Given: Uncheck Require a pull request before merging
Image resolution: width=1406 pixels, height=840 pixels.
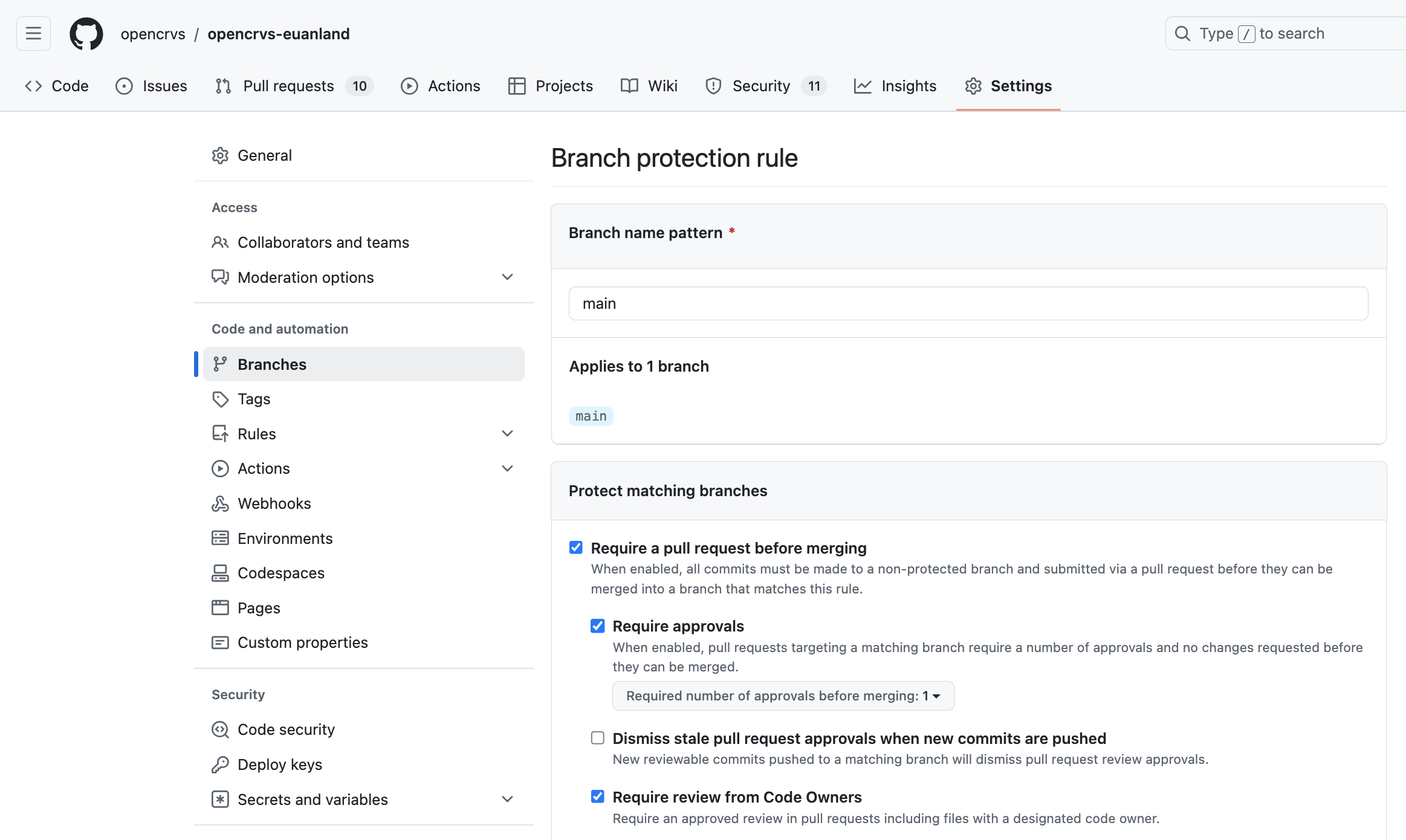Looking at the screenshot, I should (x=576, y=548).
